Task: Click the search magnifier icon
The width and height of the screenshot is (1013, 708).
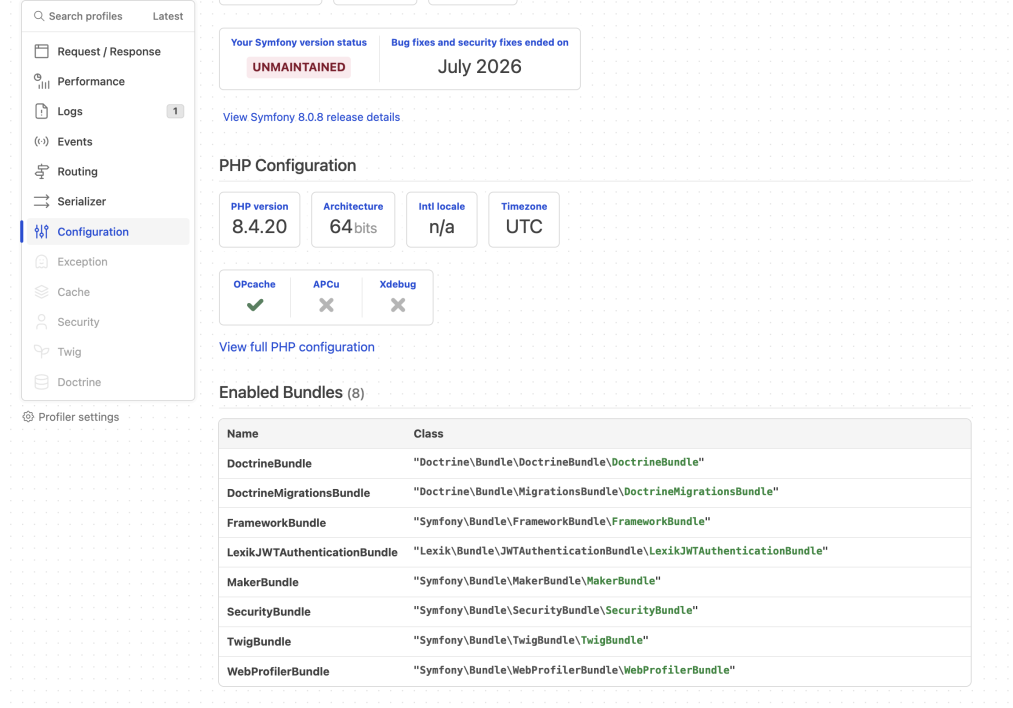Action: click(39, 16)
